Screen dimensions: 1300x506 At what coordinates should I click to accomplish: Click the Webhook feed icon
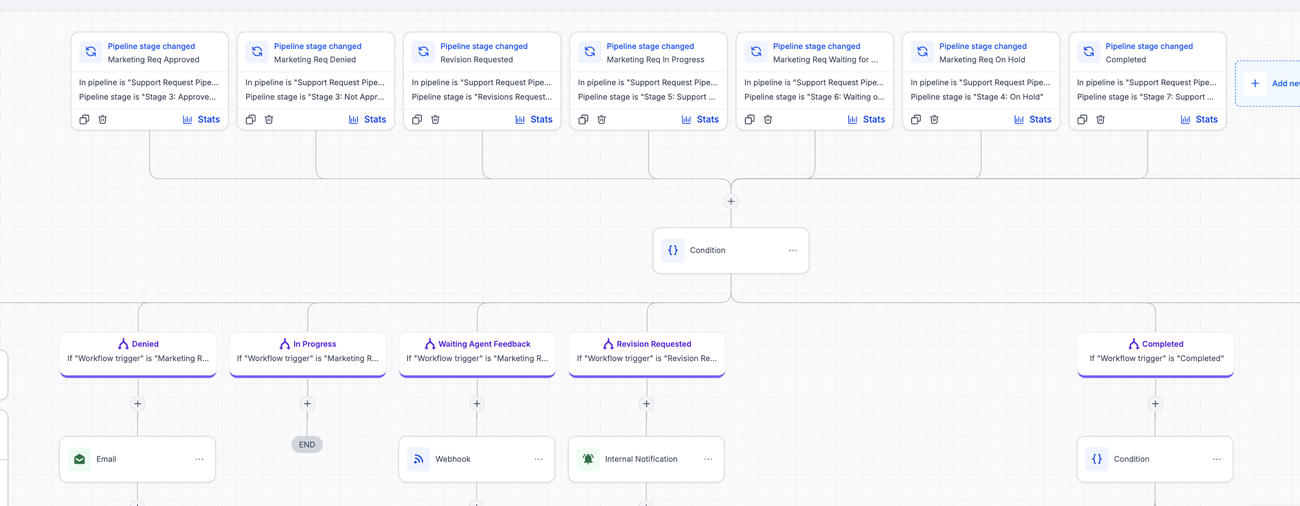click(419, 459)
